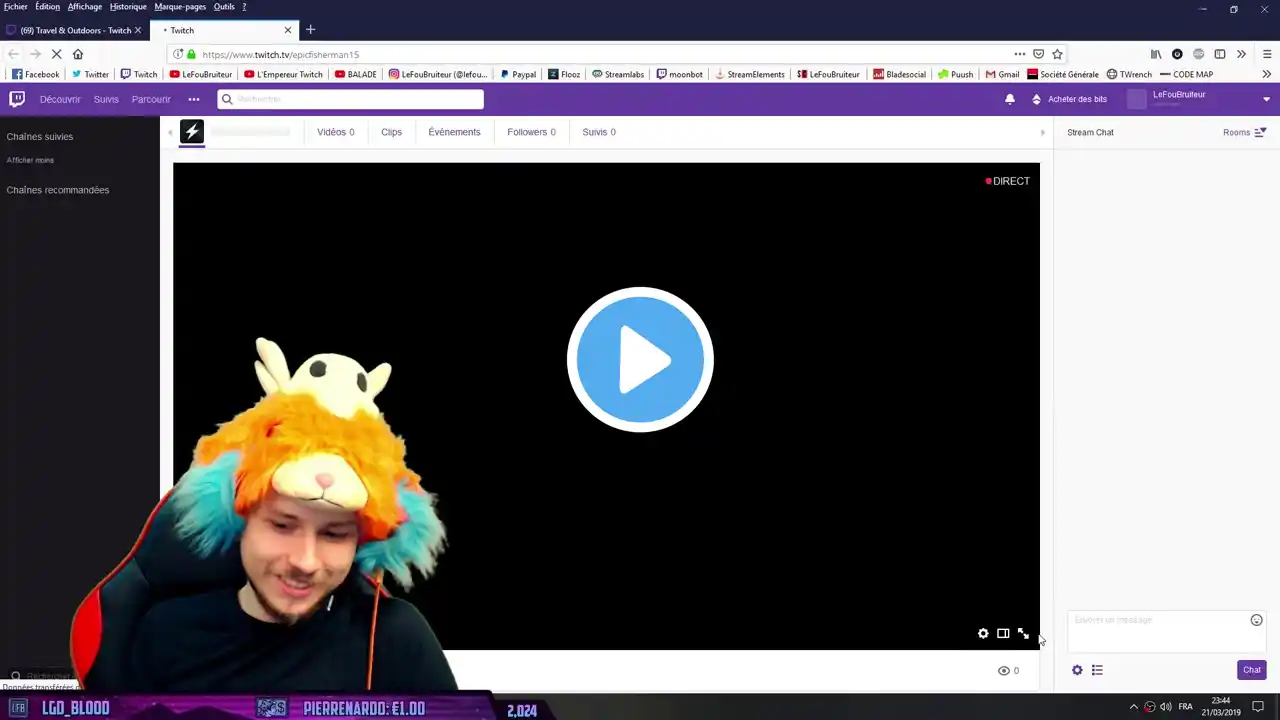
Task: Open the channel Followers tab
Action: click(531, 132)
